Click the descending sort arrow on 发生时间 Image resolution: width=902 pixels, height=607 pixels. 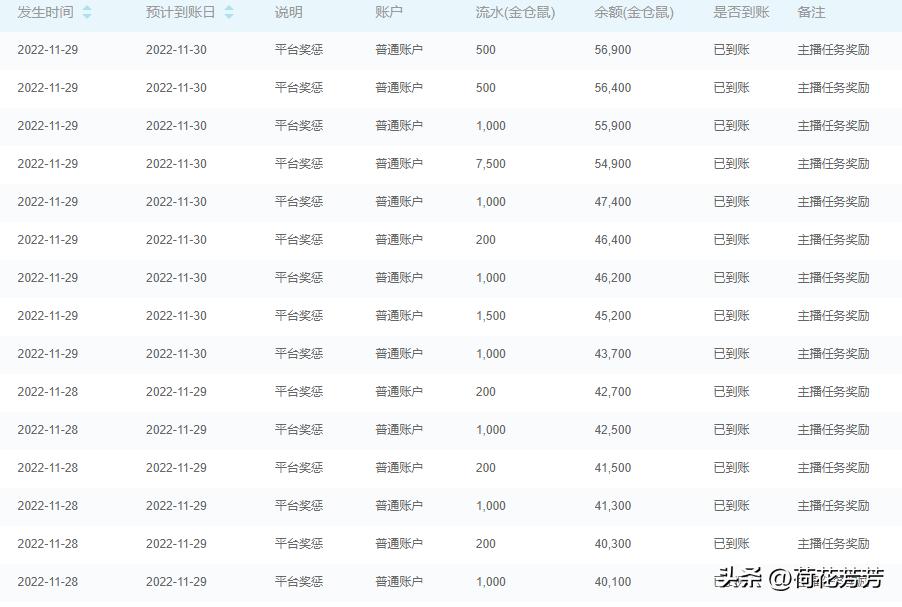[x=86, y=16]
